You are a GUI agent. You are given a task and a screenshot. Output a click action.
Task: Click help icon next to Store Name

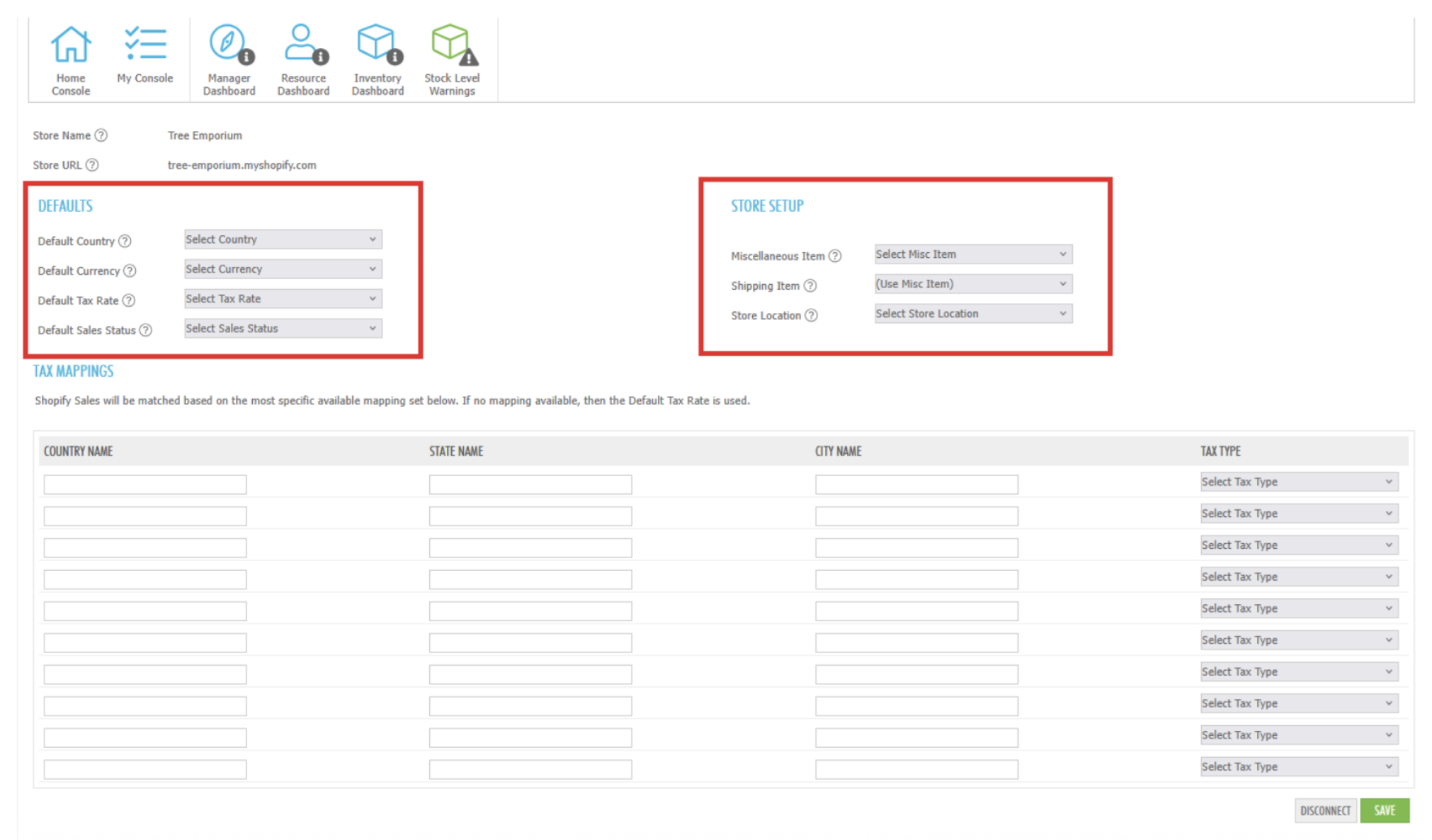click(101, 135)
